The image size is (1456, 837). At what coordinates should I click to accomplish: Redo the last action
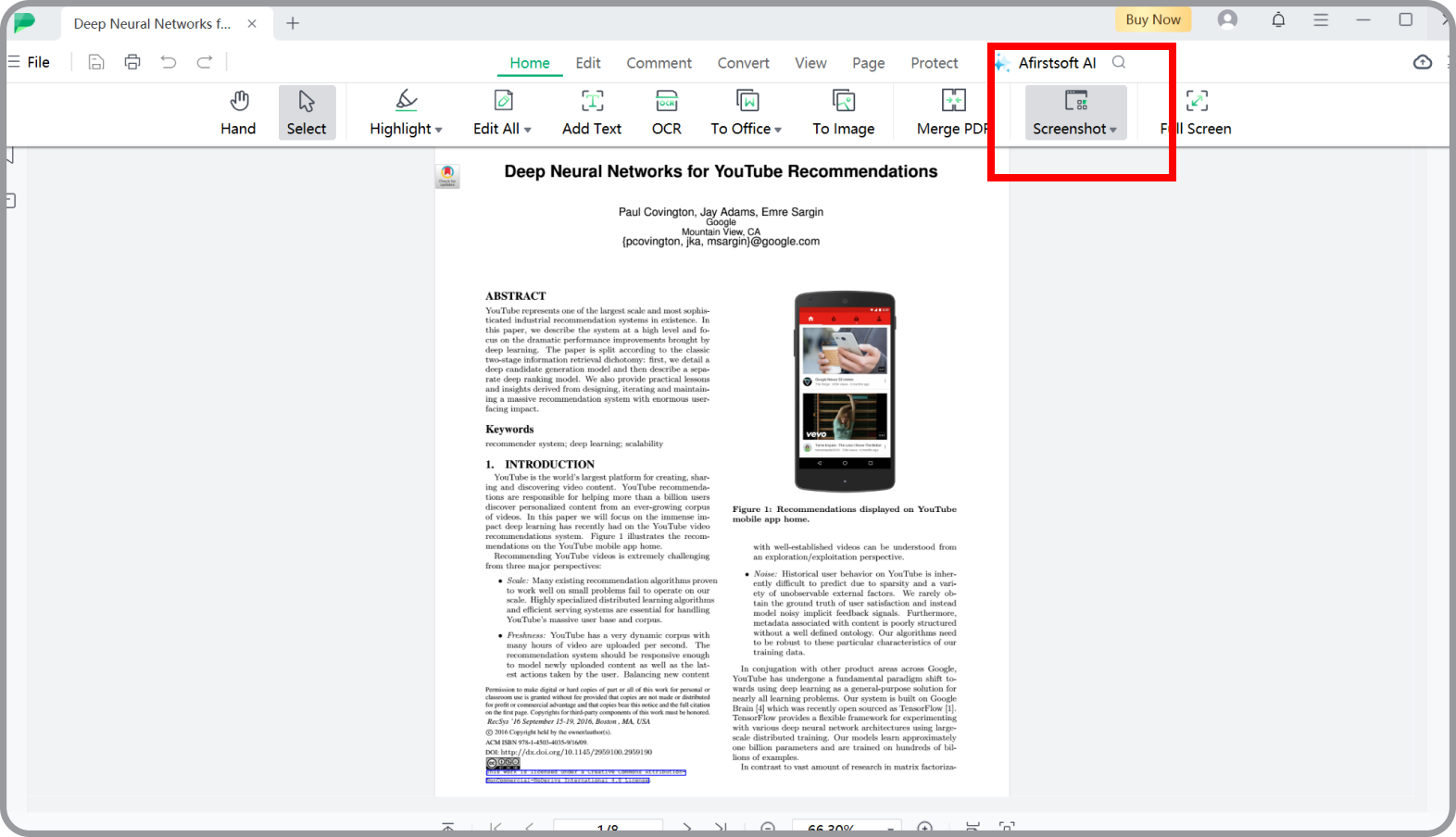pos(205,62)
